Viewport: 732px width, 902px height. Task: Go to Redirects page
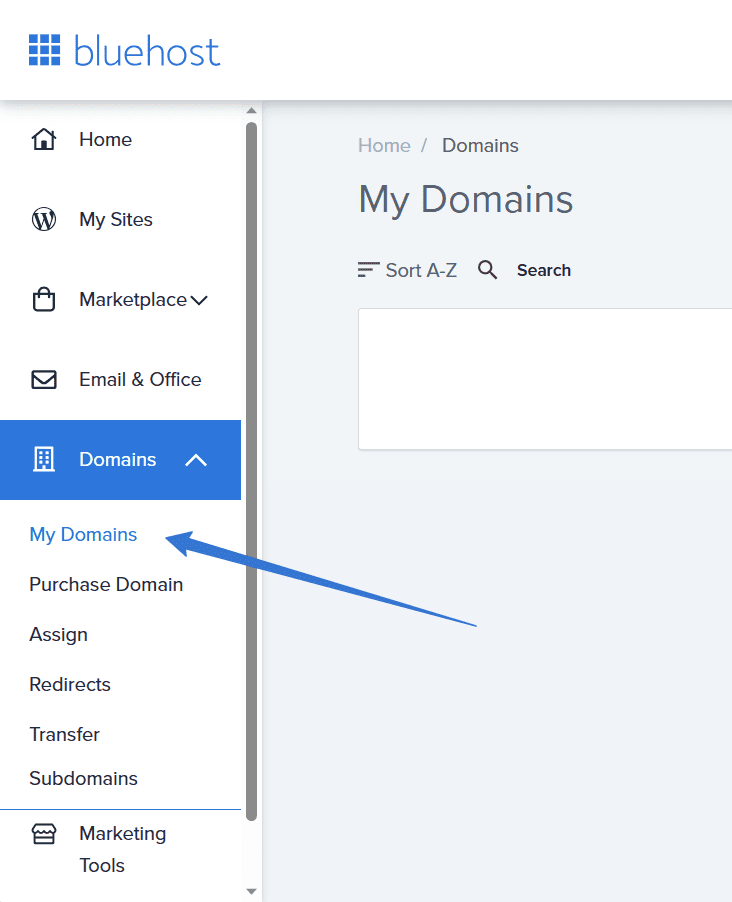tap(70, 684)
